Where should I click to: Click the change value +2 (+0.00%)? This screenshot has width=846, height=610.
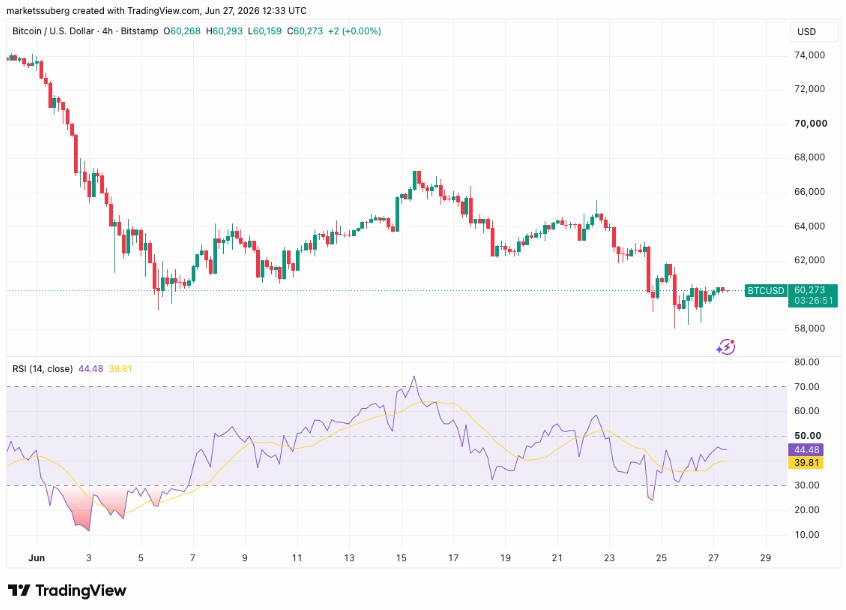pos(354,31)
